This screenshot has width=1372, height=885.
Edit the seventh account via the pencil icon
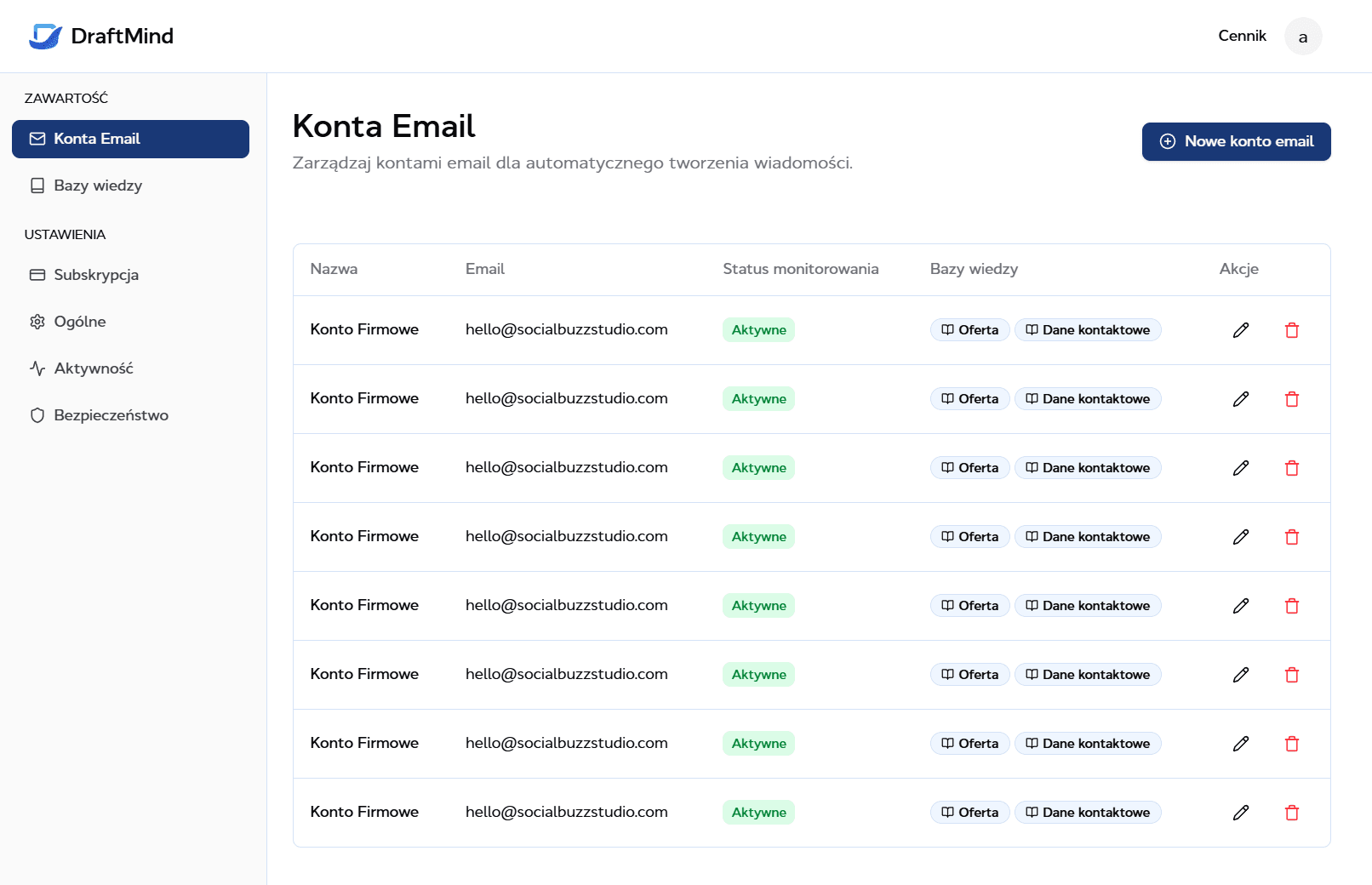point(1241,744)
